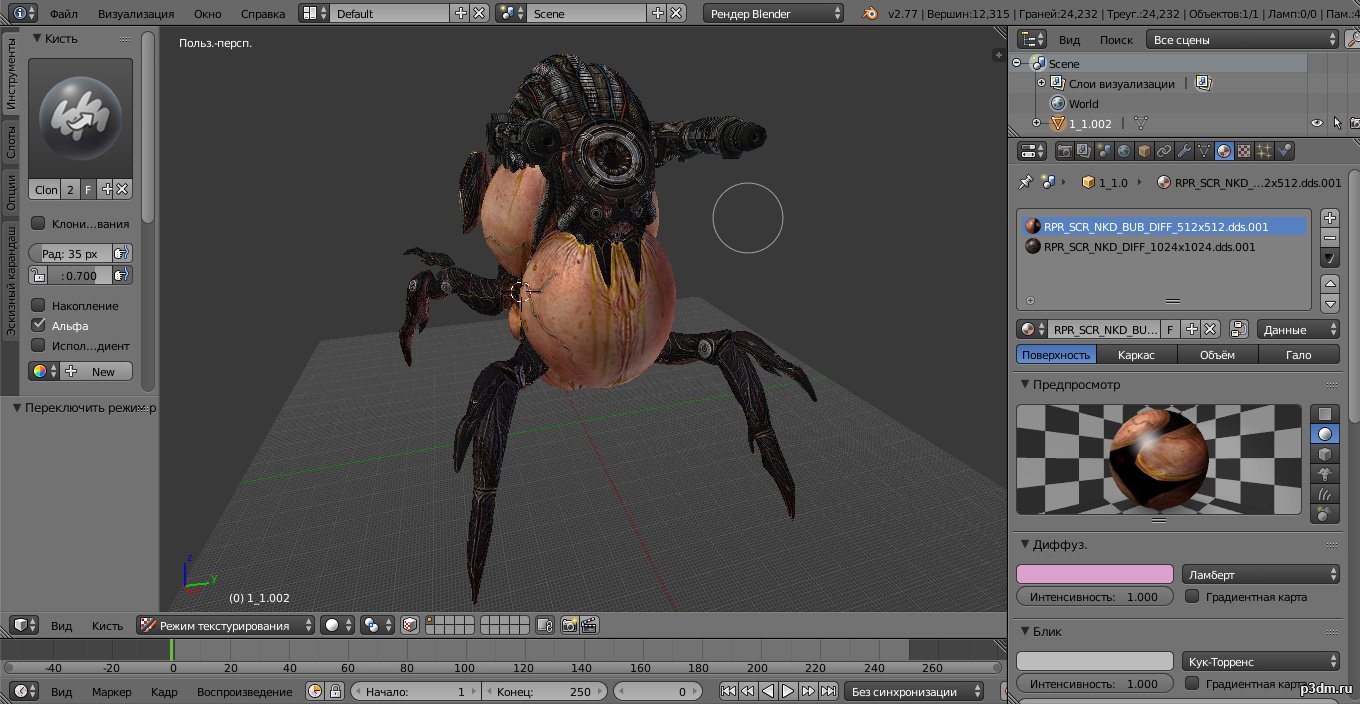This screenshot has height=704, width=1360.
Task: Open the World properties globe icon
Action: (x=1124, y=151)
